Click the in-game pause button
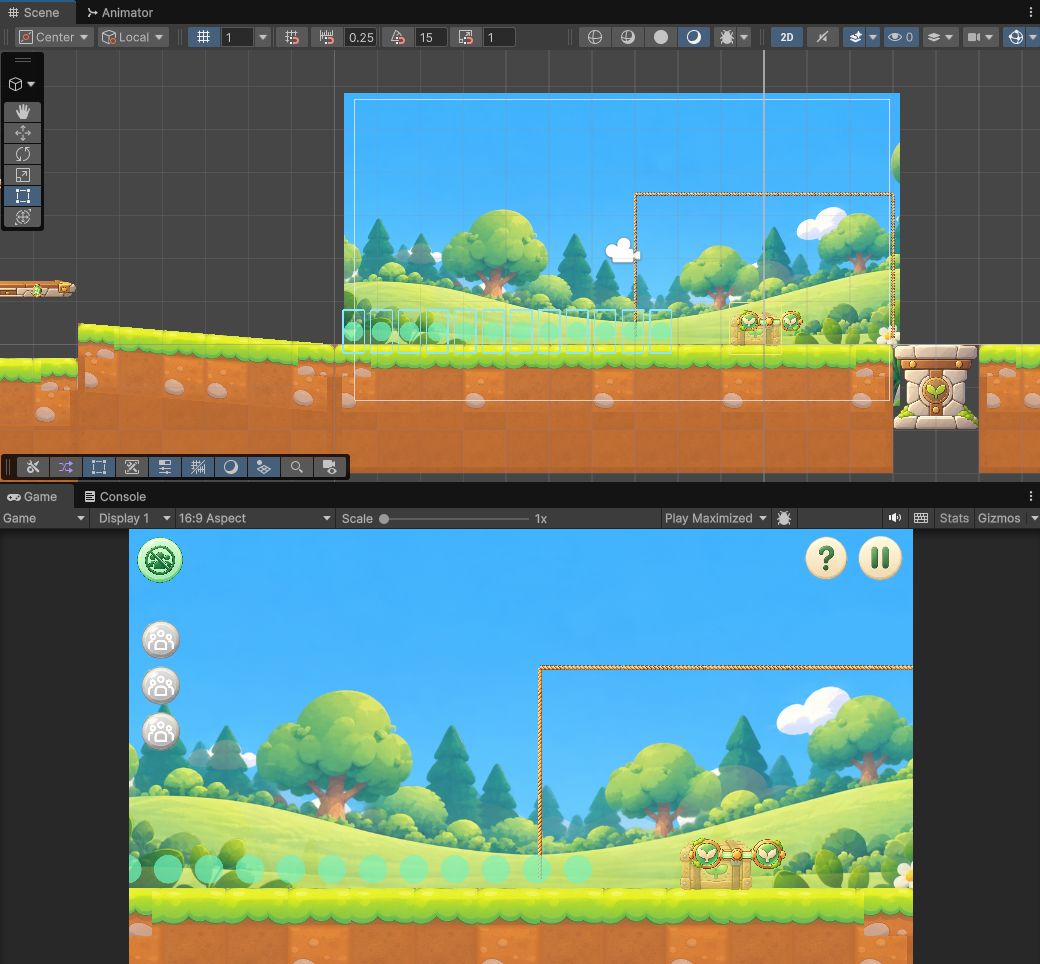 click(879, 558)
